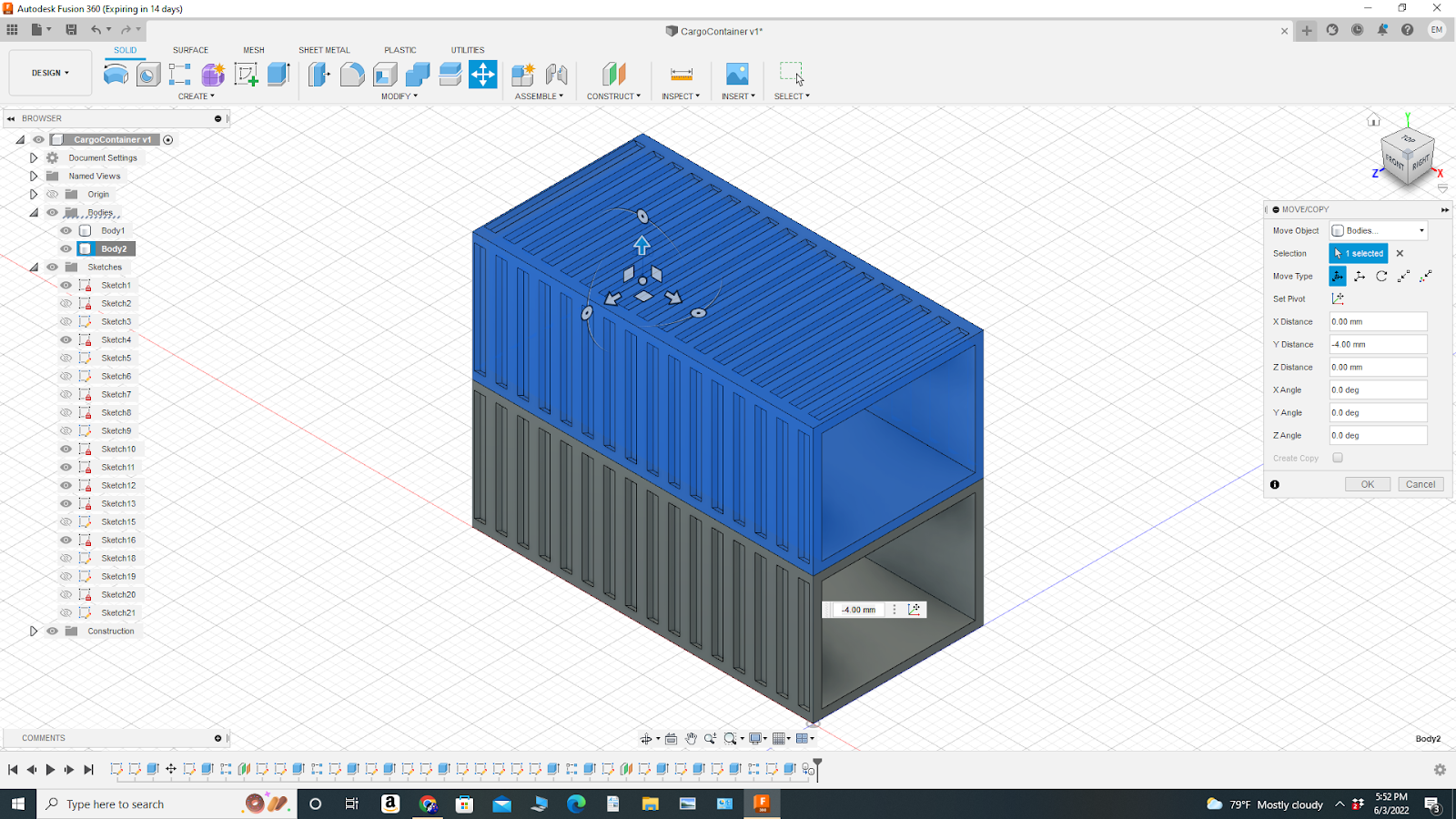Click the Y Distance input field
Screen dimensions: 1456x819
pyautogui.click(x=1379, y=345)
